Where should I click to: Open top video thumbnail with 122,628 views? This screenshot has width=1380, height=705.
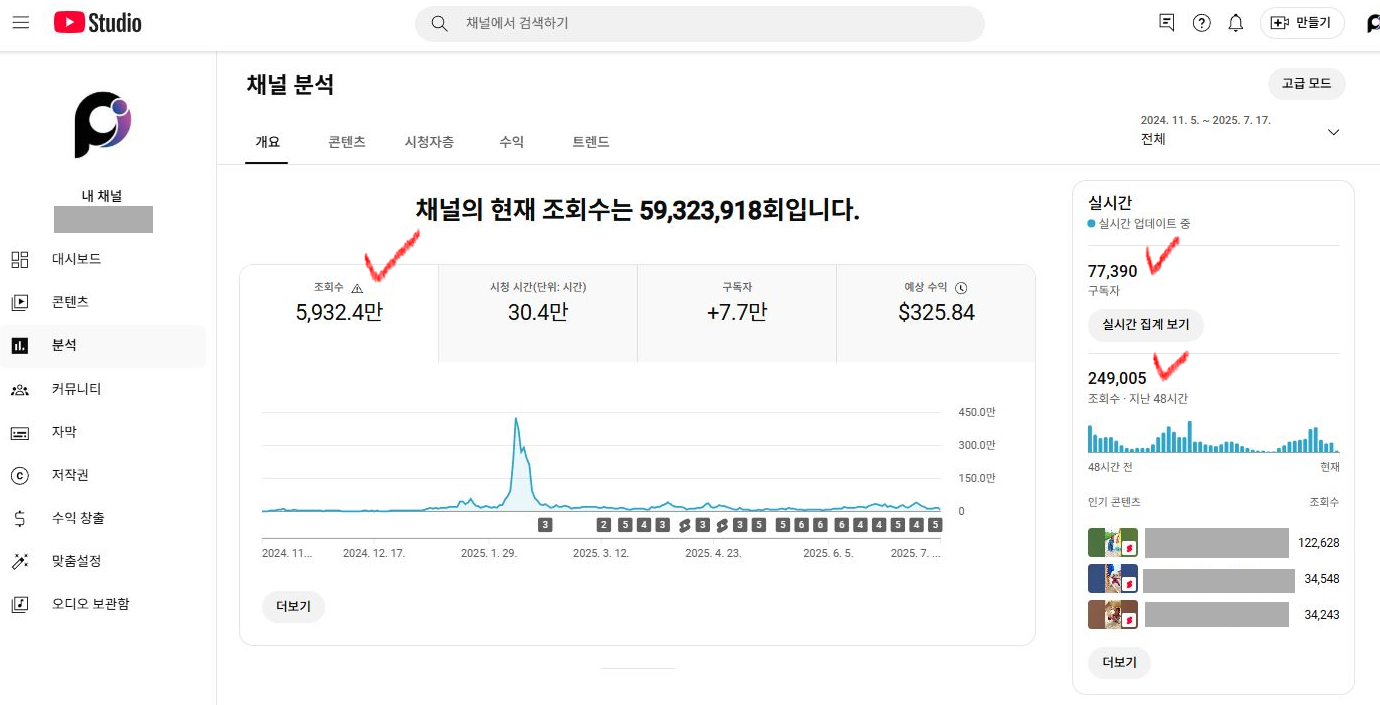[x=1112, y=543]
